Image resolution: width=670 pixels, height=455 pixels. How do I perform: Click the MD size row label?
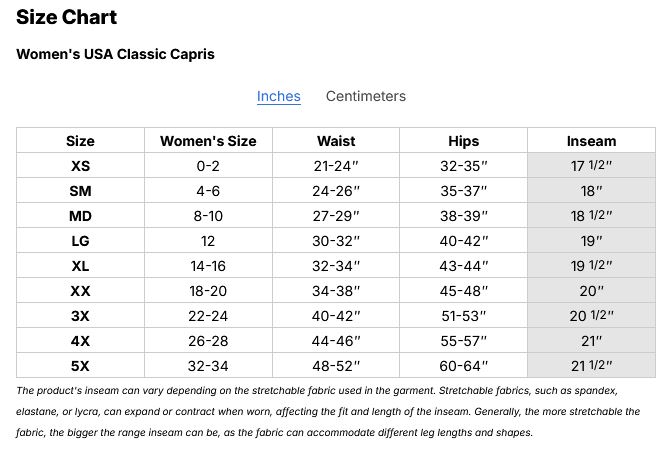point(80,216)
